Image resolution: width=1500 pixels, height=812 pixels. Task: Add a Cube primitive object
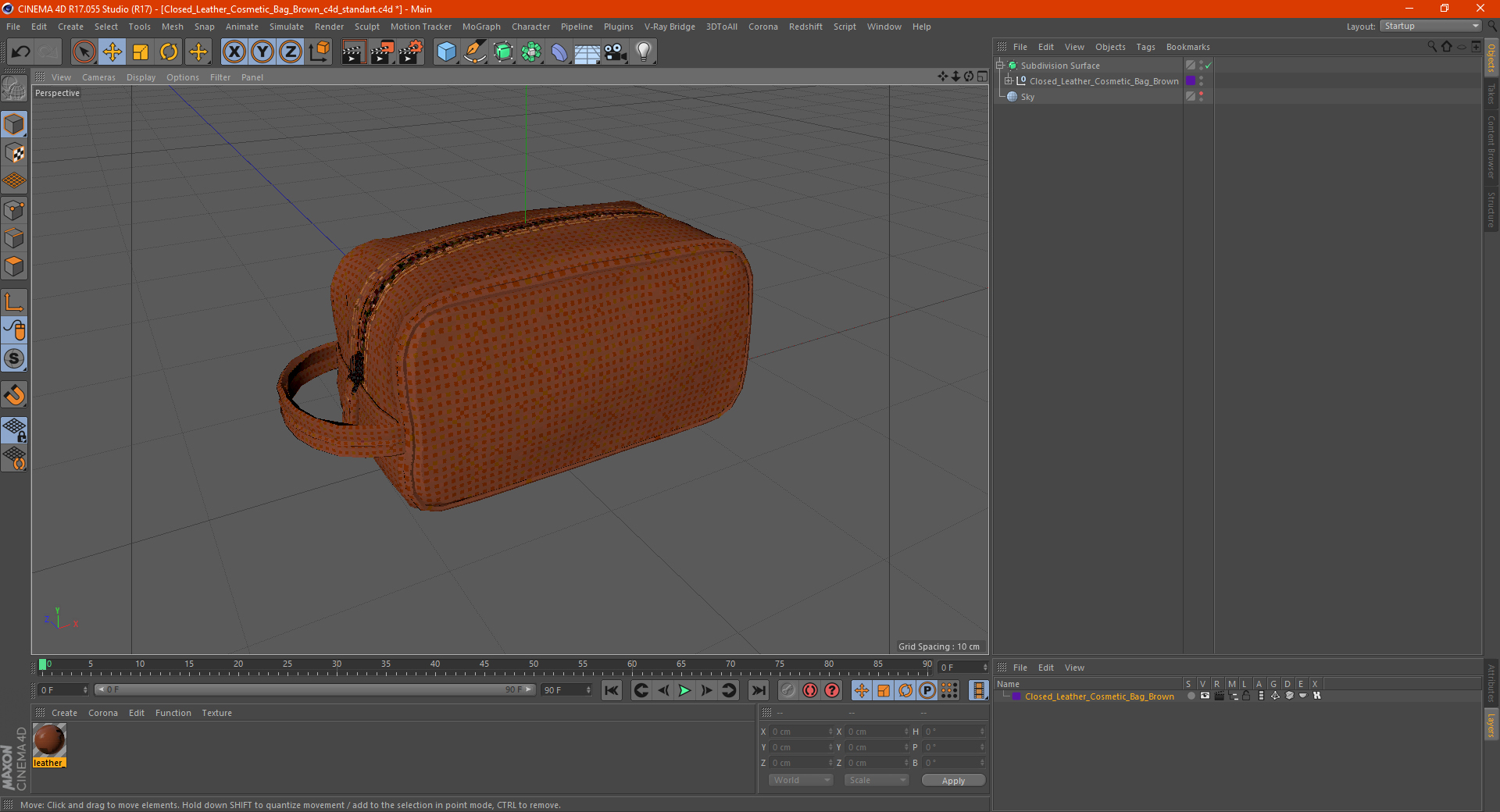pyautogui.click(x=446, y=52)
